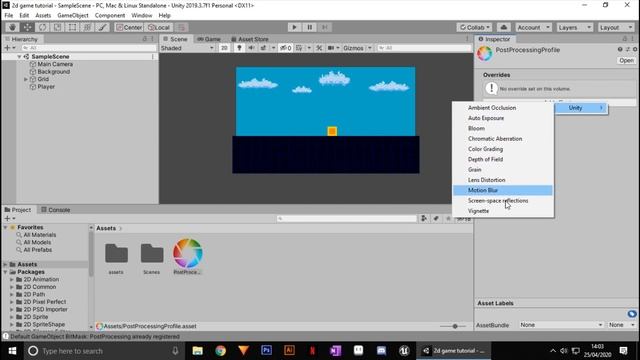640x360 pixels.
Task: Select Background in Hierarchy
Action: click(53, 71)
